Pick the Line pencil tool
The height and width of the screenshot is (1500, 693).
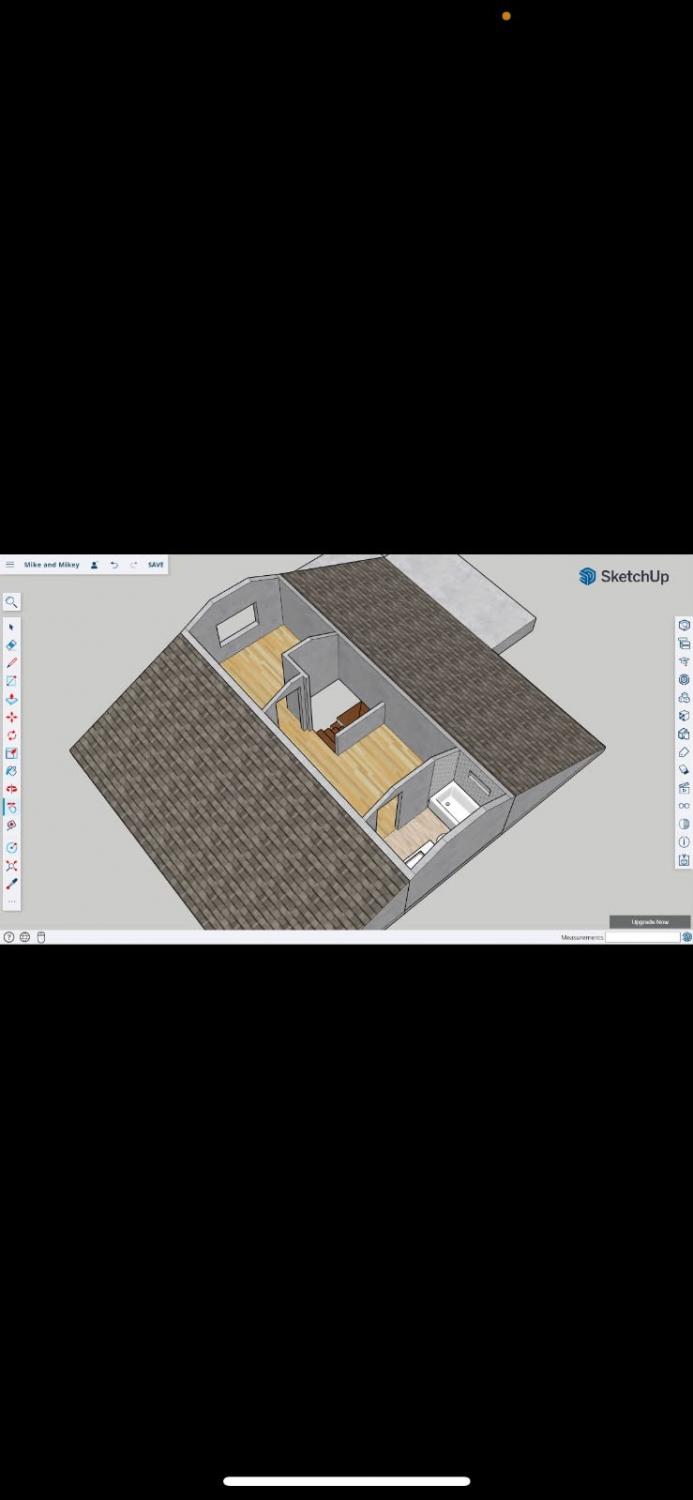pyautogui.click(x=12, y=663)
